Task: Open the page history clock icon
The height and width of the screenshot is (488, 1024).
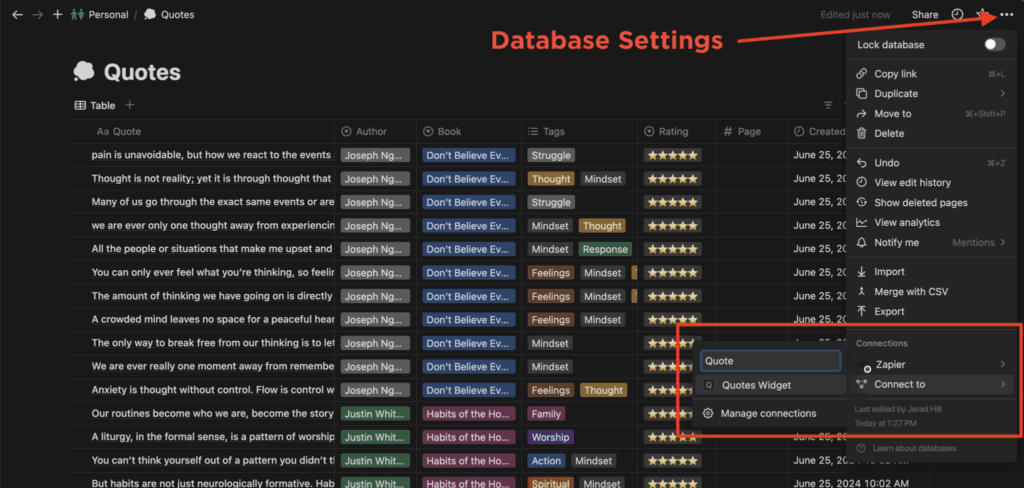Action: [957, 15]
